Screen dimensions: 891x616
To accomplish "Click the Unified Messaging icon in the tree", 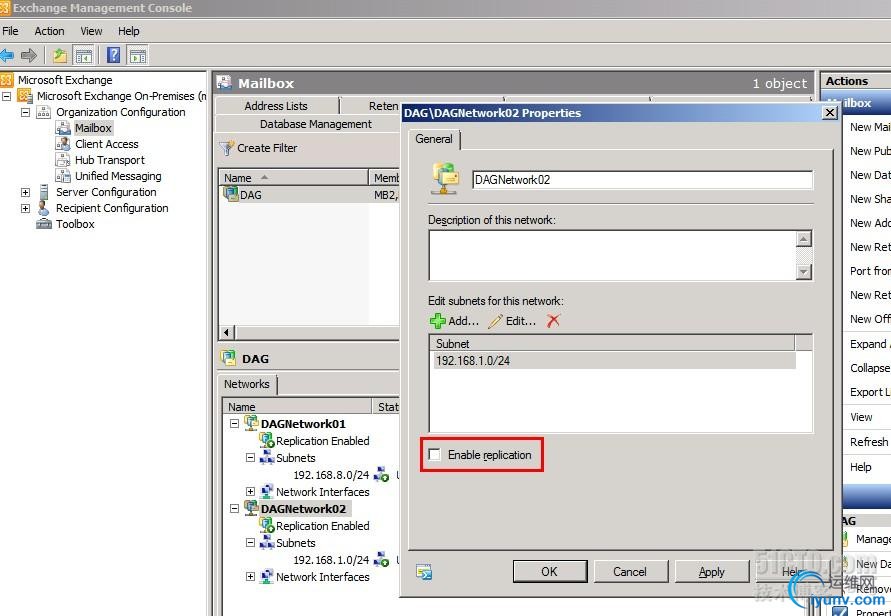I will 63,176.
